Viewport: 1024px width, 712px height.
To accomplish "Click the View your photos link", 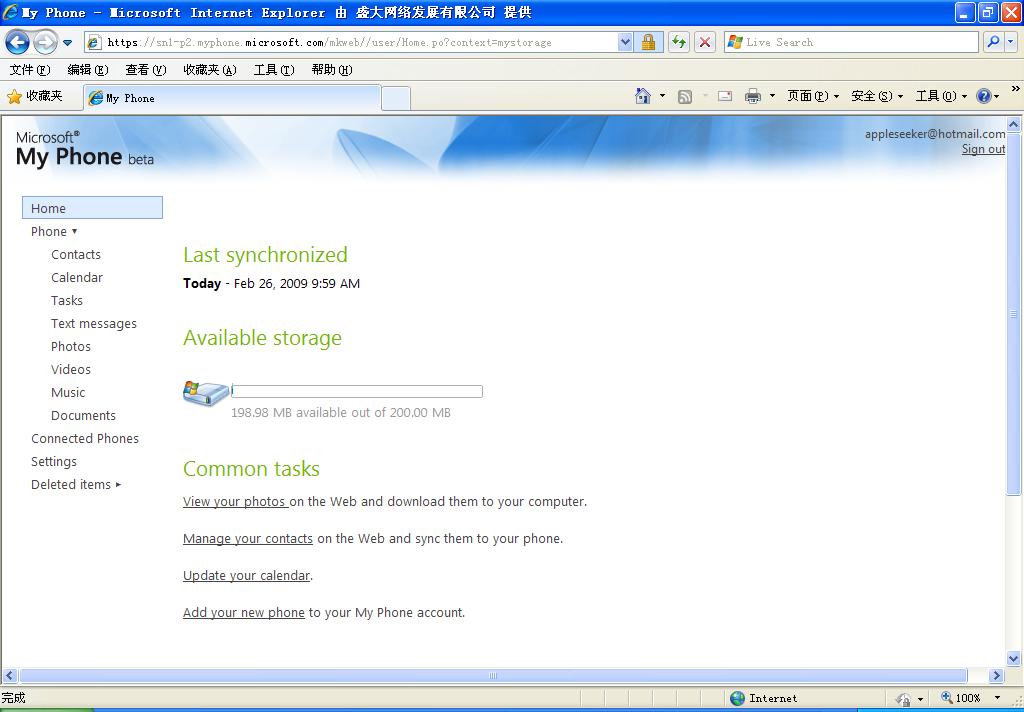I will click(x=235, y=502).
